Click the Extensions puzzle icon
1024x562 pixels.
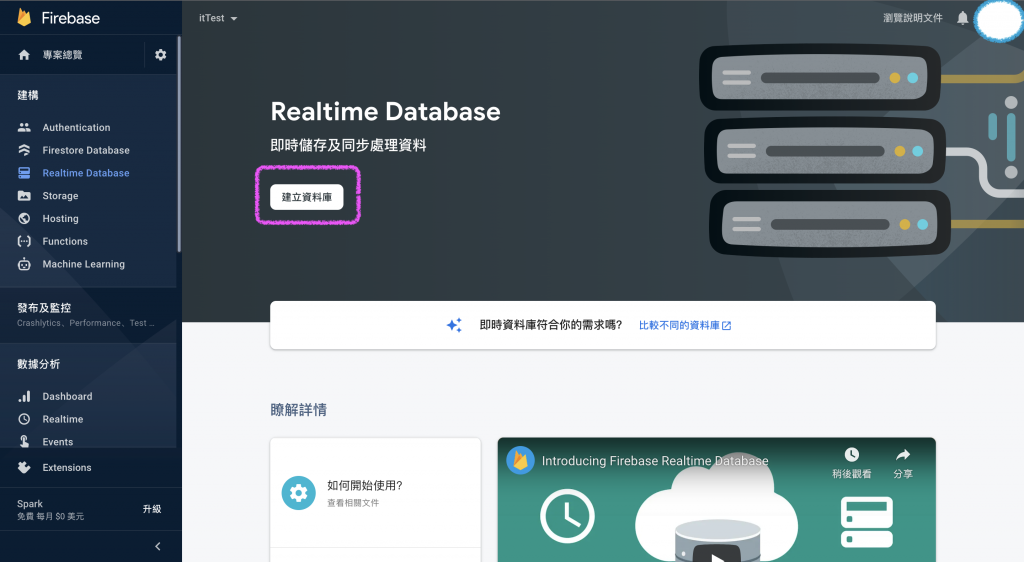(x=24, y=467)
